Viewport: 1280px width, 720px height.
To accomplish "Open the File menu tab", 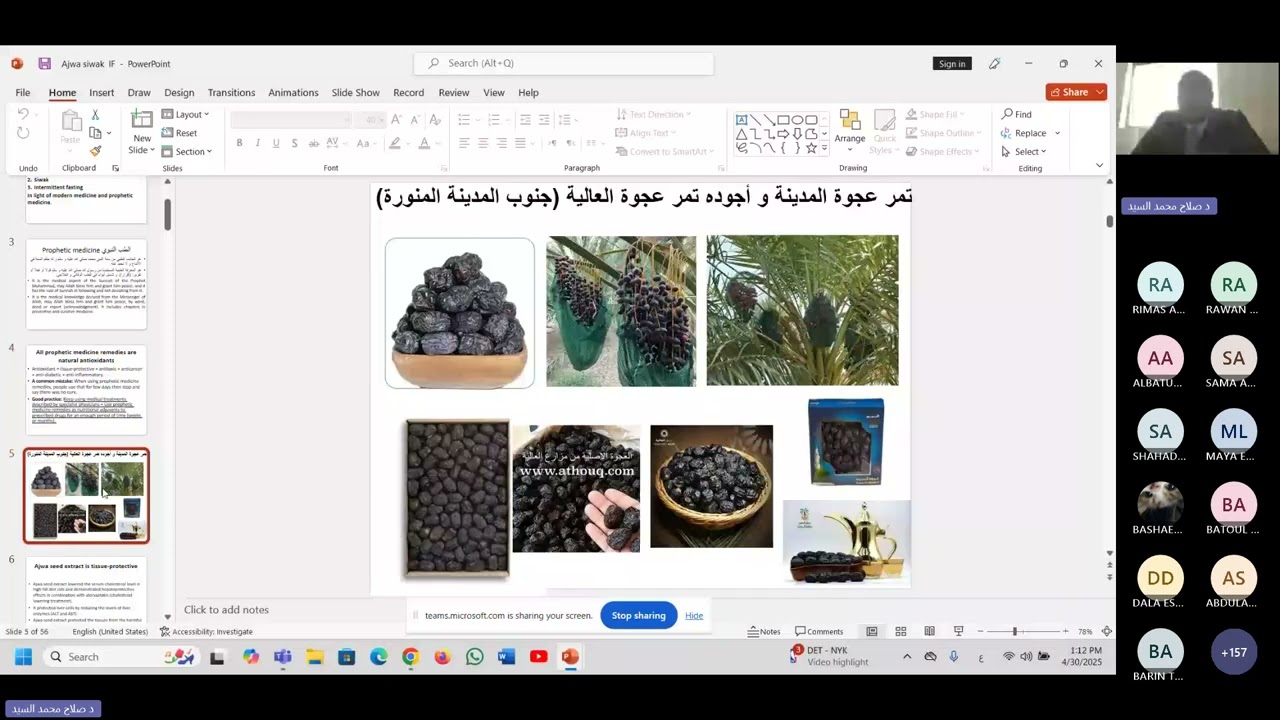I will (x=22, y=92).
